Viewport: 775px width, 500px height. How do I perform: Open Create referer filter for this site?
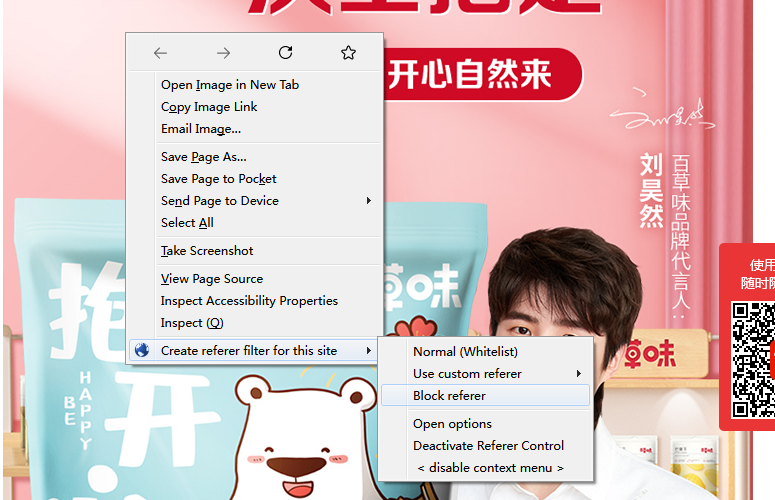[255, 350]
